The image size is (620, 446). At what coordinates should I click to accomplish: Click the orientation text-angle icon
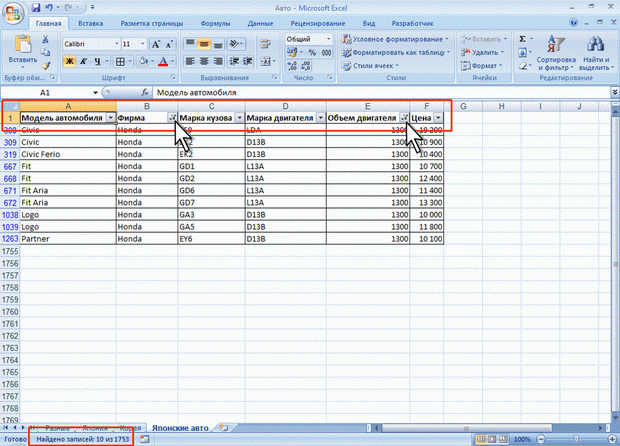point(235,43)
